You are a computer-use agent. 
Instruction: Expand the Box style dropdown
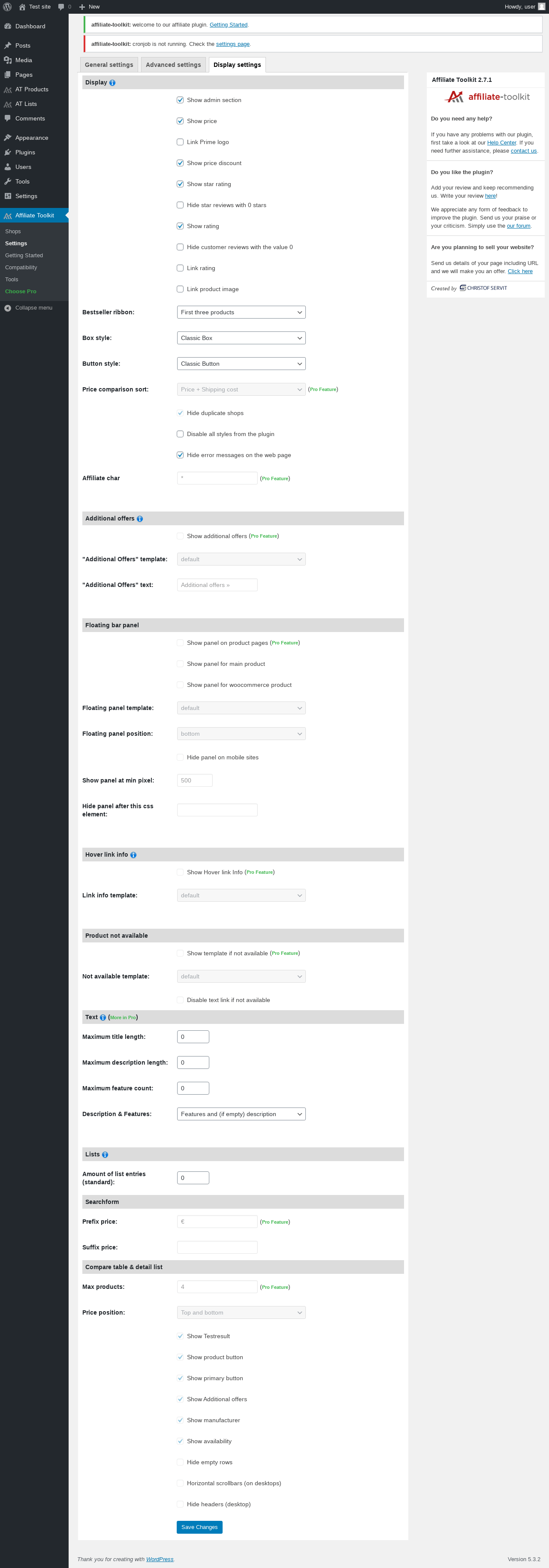click(x=241, y=338)
